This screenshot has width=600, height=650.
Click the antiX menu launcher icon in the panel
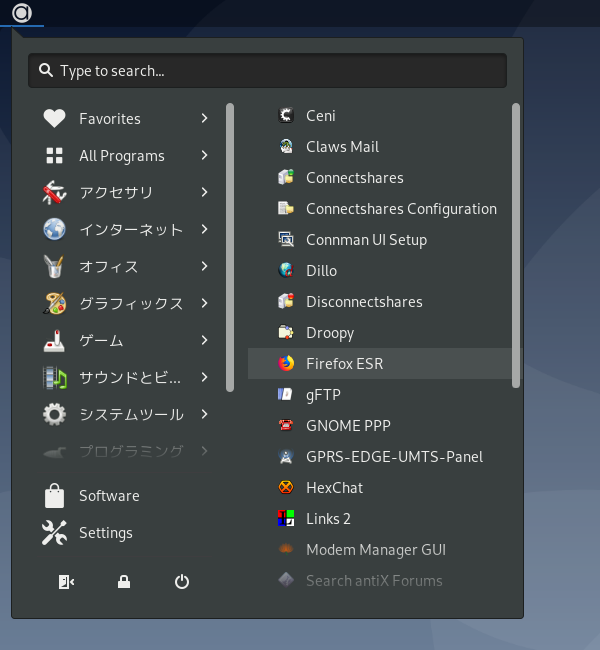22,13
